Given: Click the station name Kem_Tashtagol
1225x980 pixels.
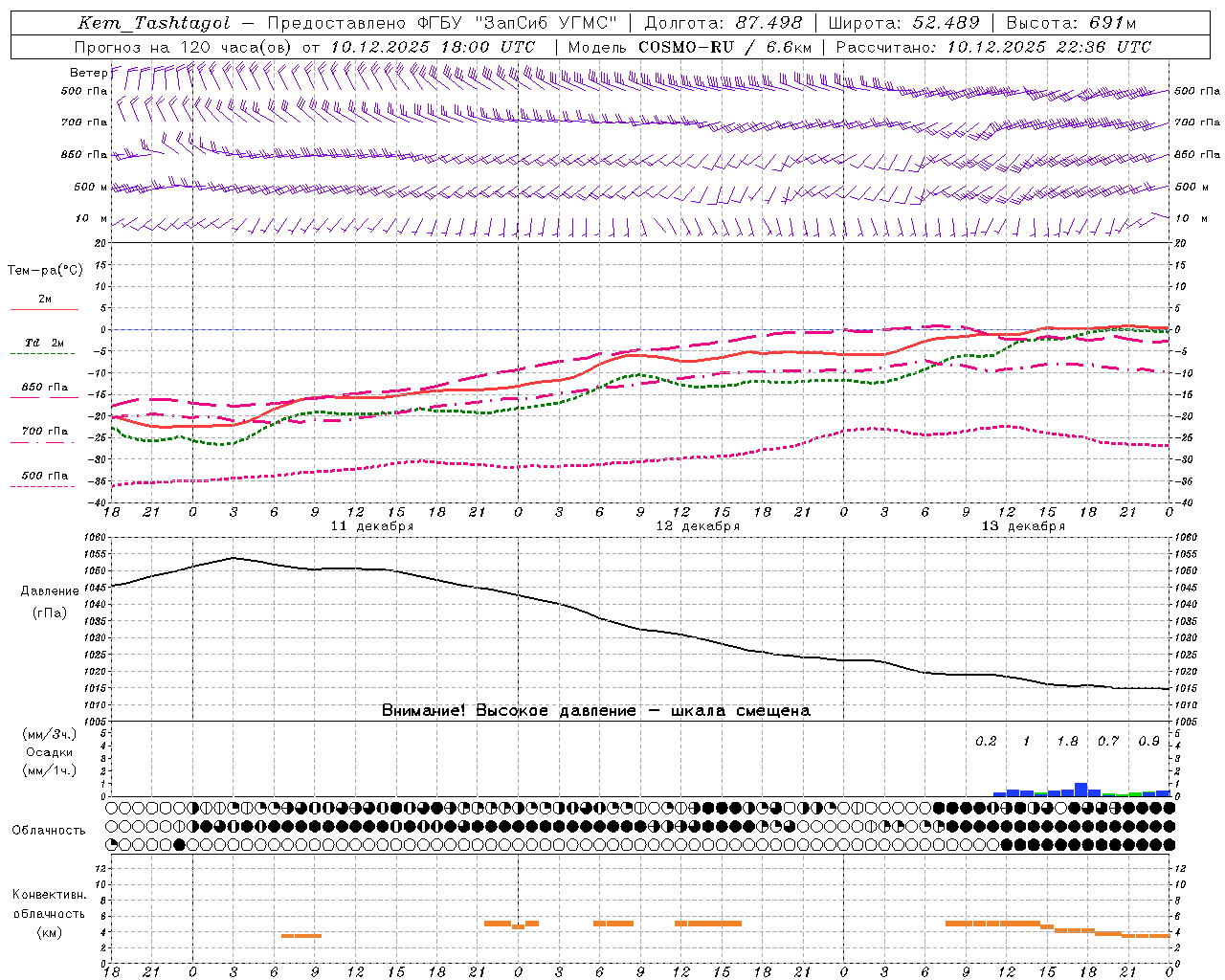Looking at the screenshot, I should click(x=154, y=24).
